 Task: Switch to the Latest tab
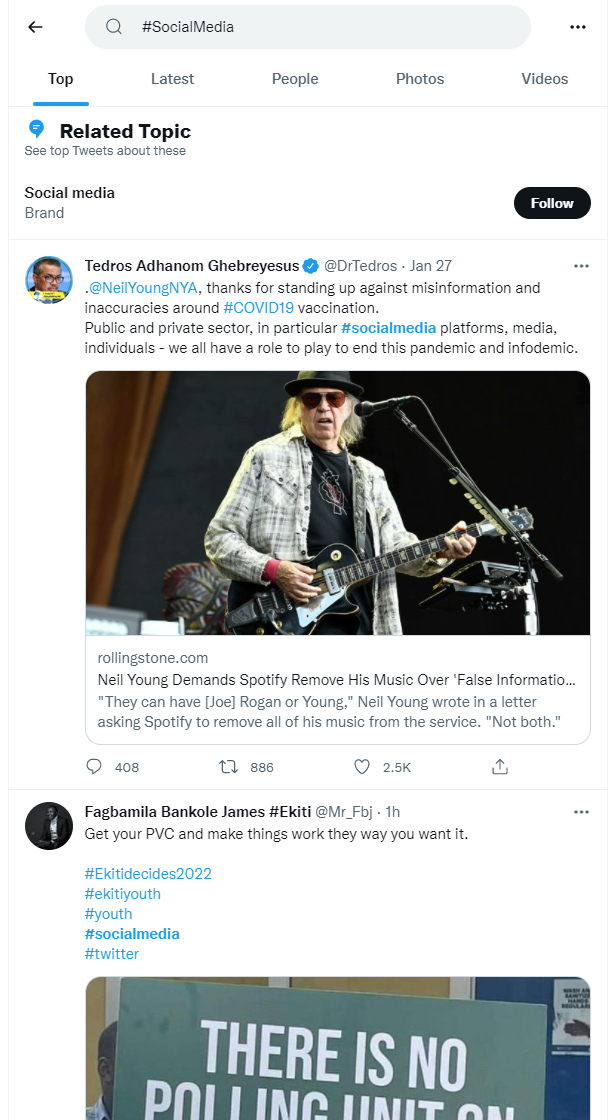tap(172, 79)
